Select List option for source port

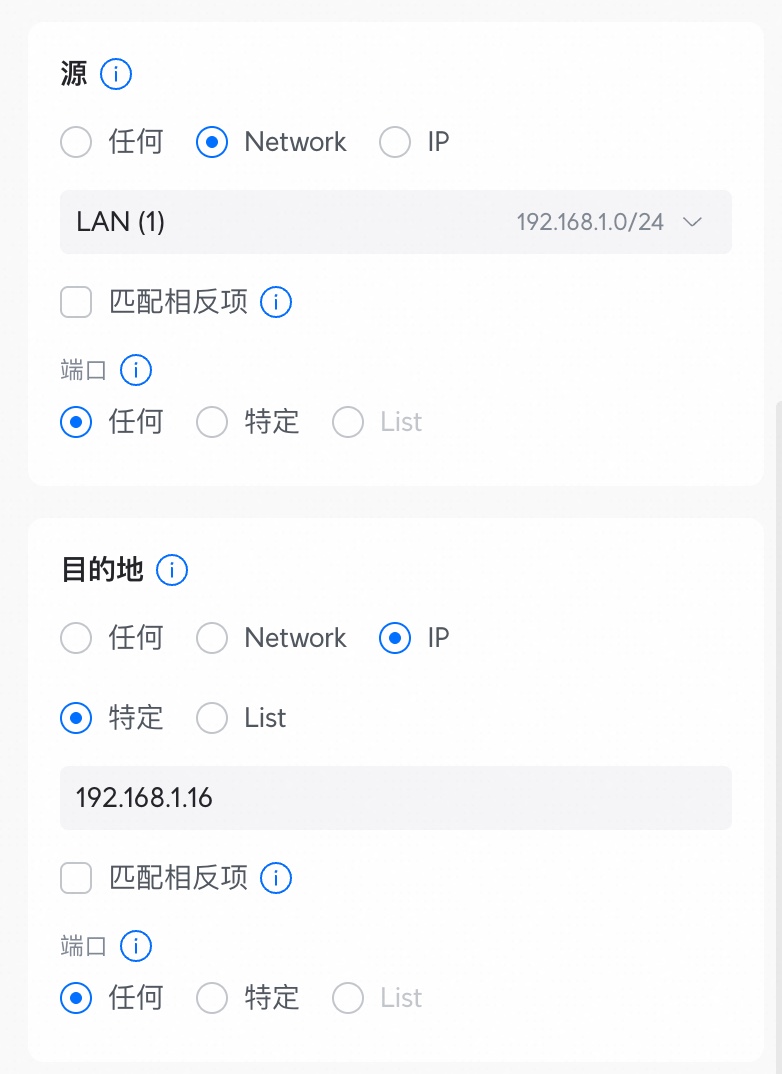click(x=348, y=422)
